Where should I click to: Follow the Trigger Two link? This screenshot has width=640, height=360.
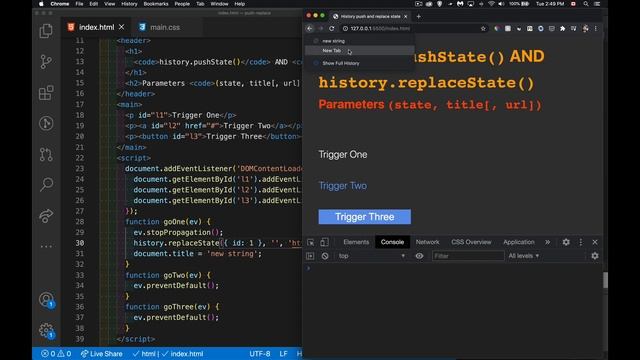[342, 186]
